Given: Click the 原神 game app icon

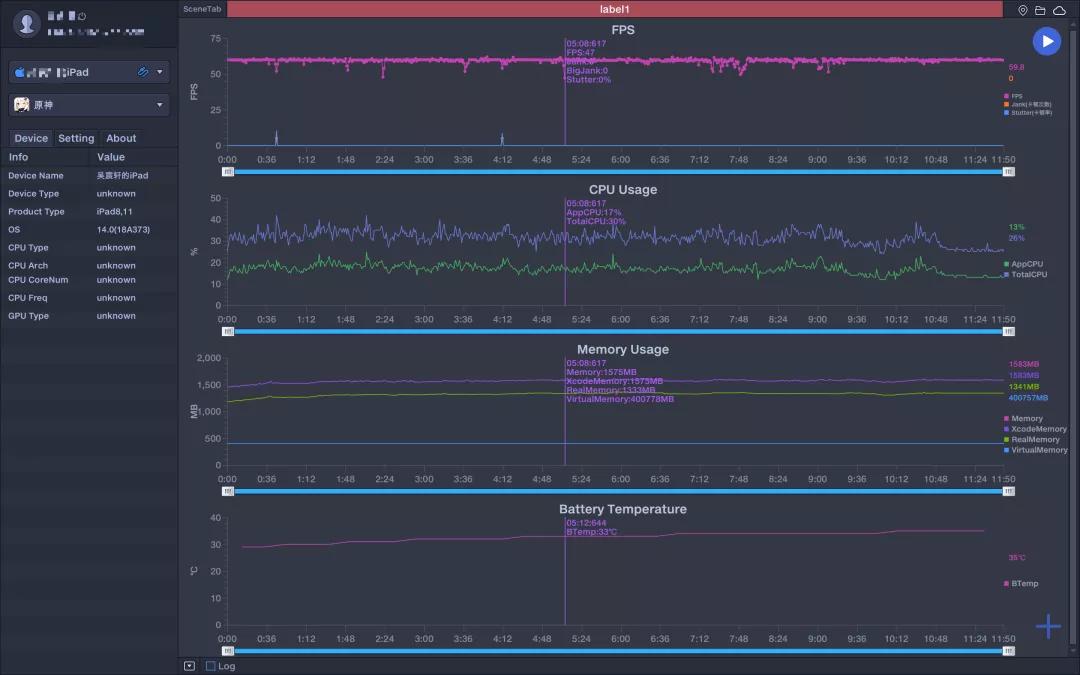Looking at the screenshot, I should (x=21, y=105).
